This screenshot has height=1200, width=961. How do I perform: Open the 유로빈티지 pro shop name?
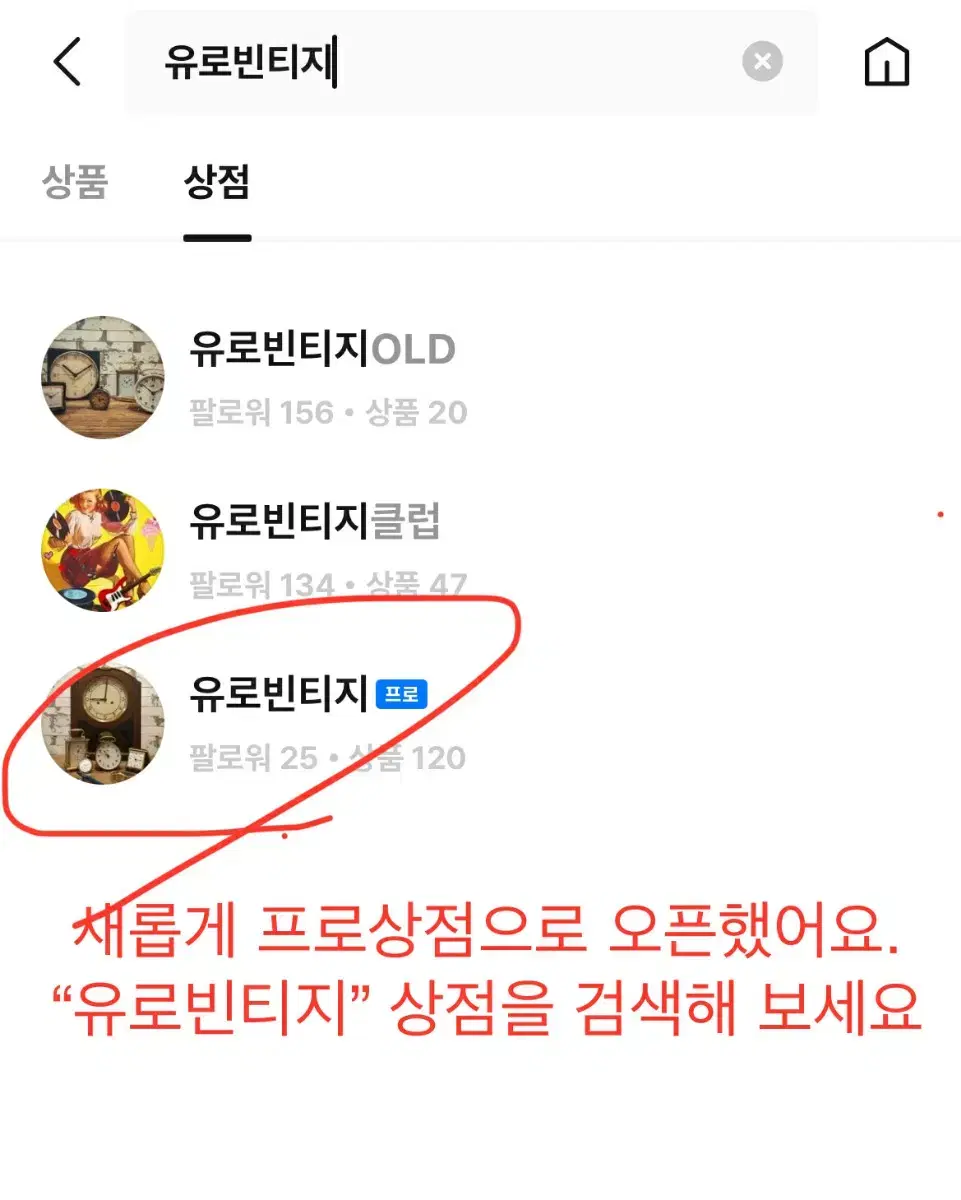pos(279,693)
